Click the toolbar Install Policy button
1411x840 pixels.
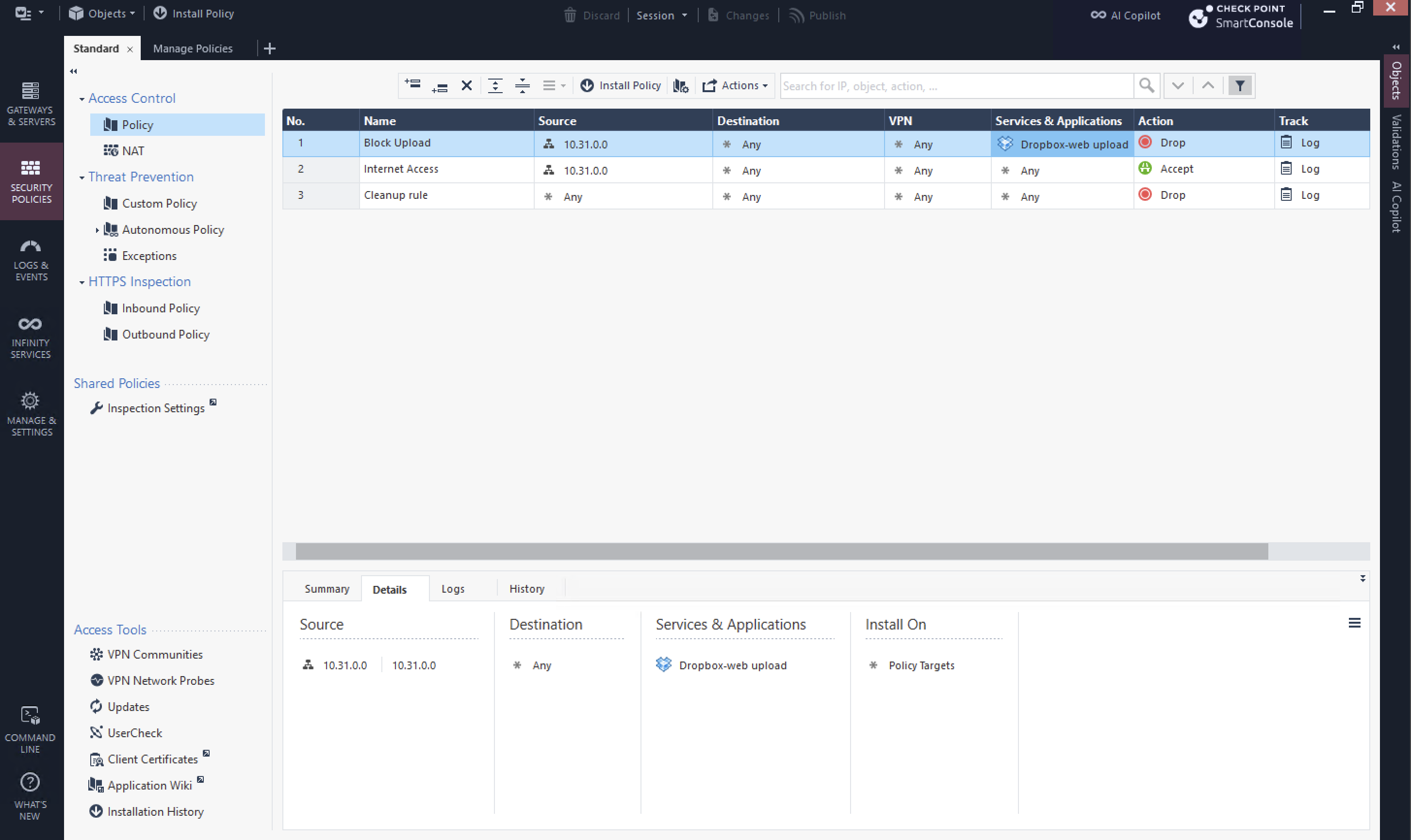coord(621,85)
